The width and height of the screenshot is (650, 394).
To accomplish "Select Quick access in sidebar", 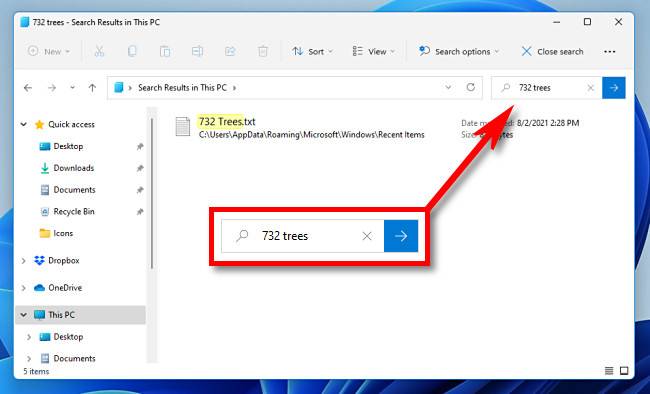I will pos(71,124).
